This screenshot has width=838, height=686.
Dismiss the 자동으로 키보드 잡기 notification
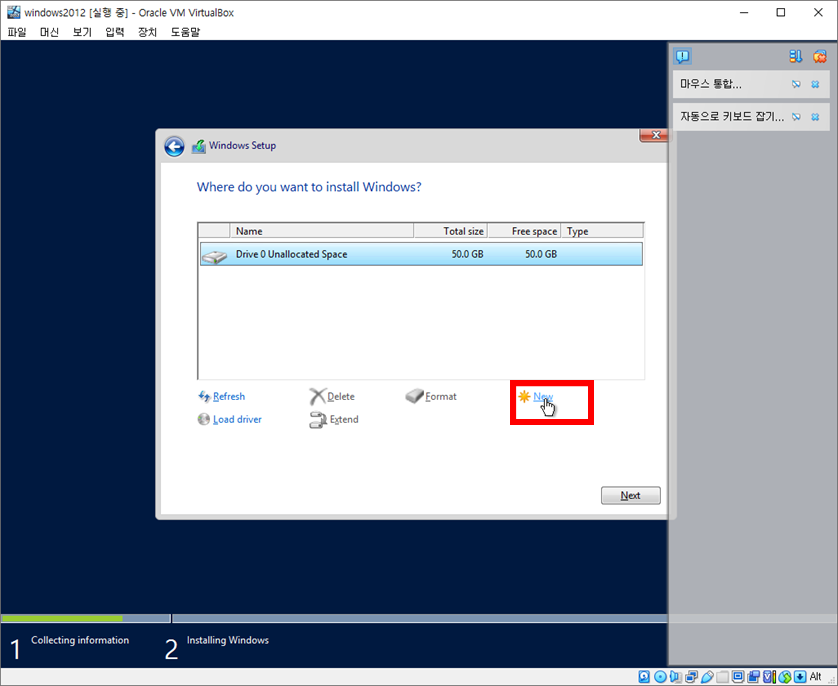point(815,117)
